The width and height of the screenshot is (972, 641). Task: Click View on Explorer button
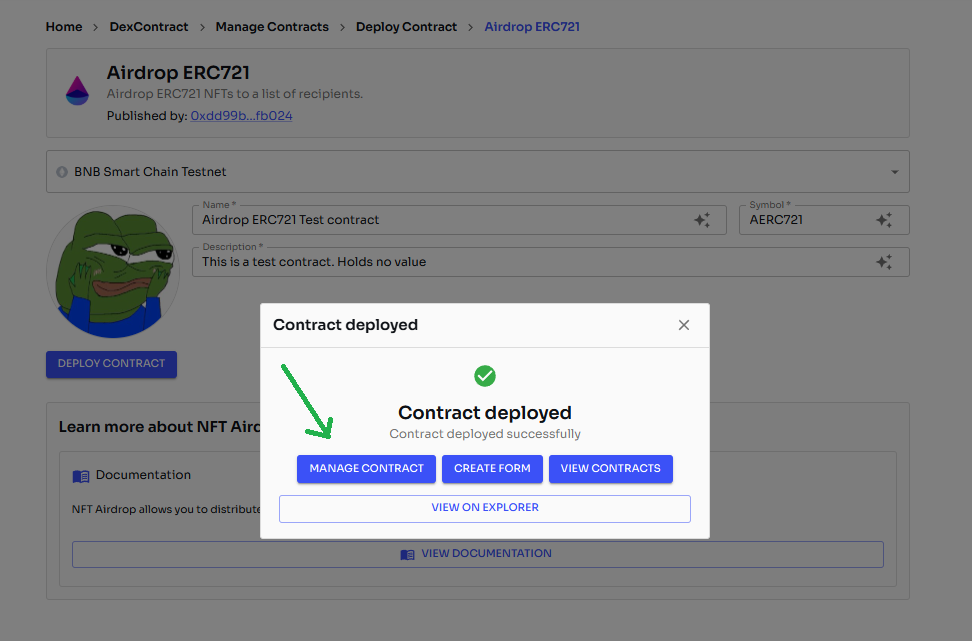coord(485,508)
